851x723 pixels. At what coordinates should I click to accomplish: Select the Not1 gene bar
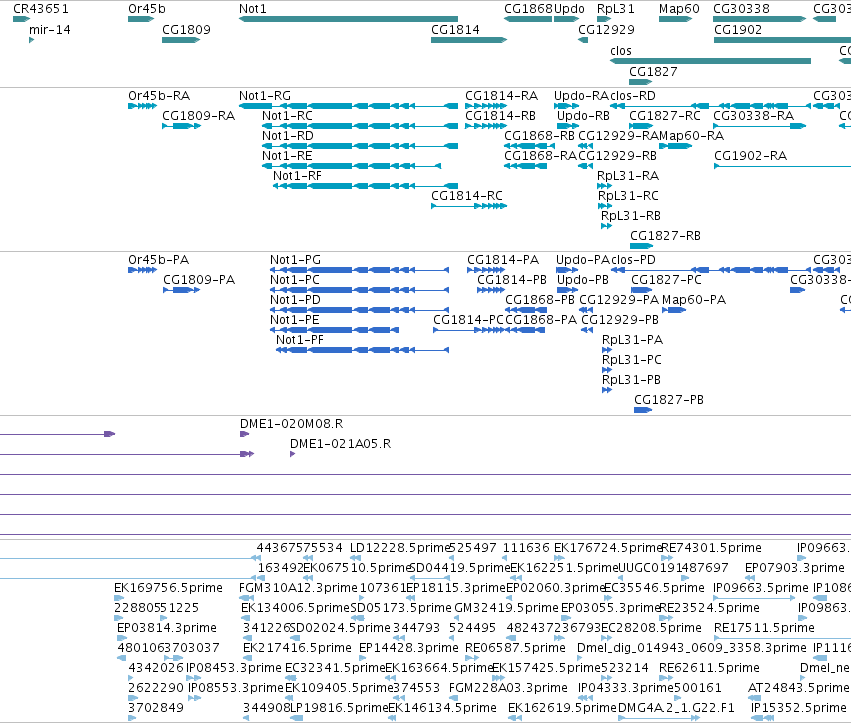pos(348,19)
